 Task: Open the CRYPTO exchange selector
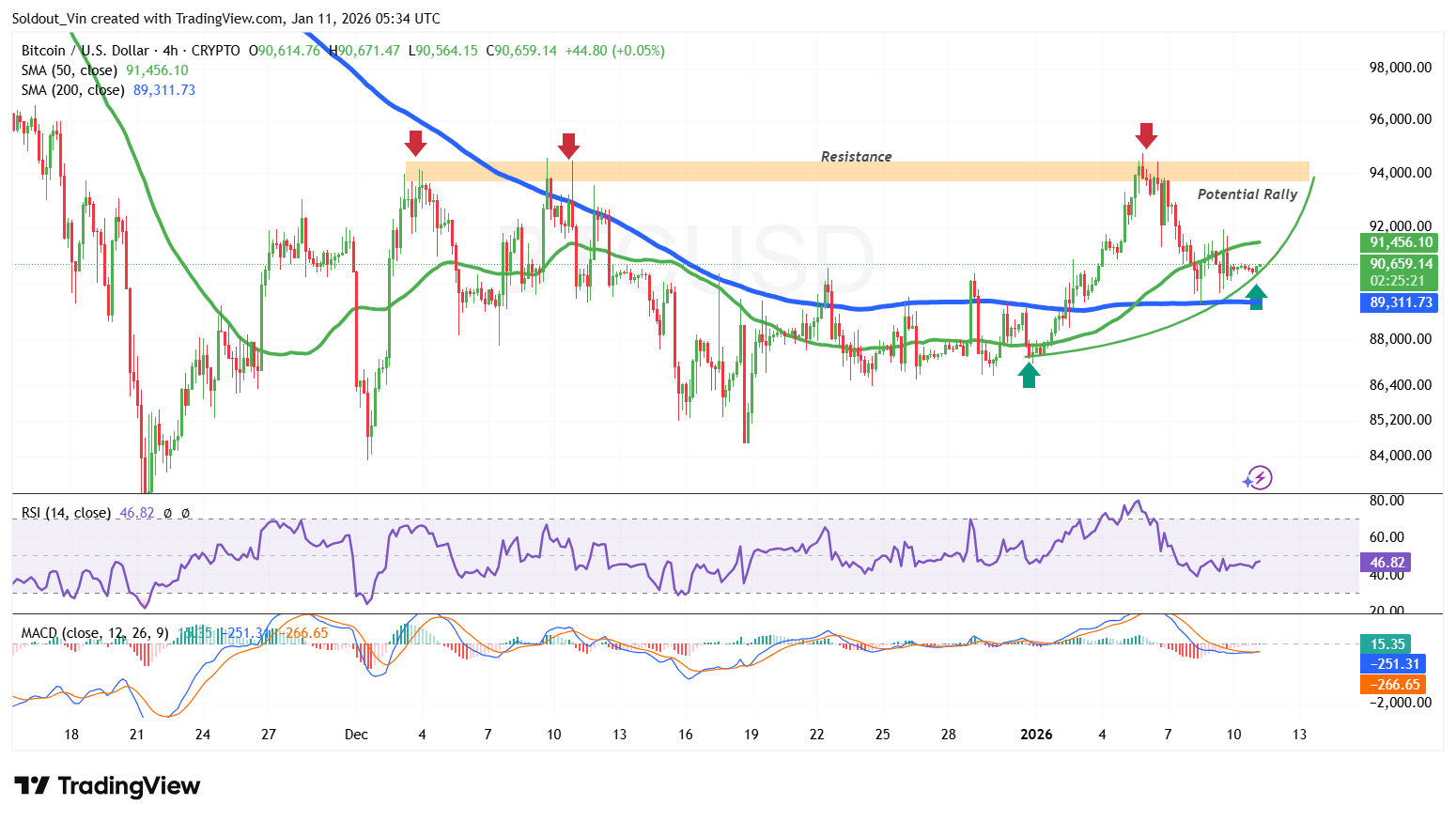[x=216, y=51]
